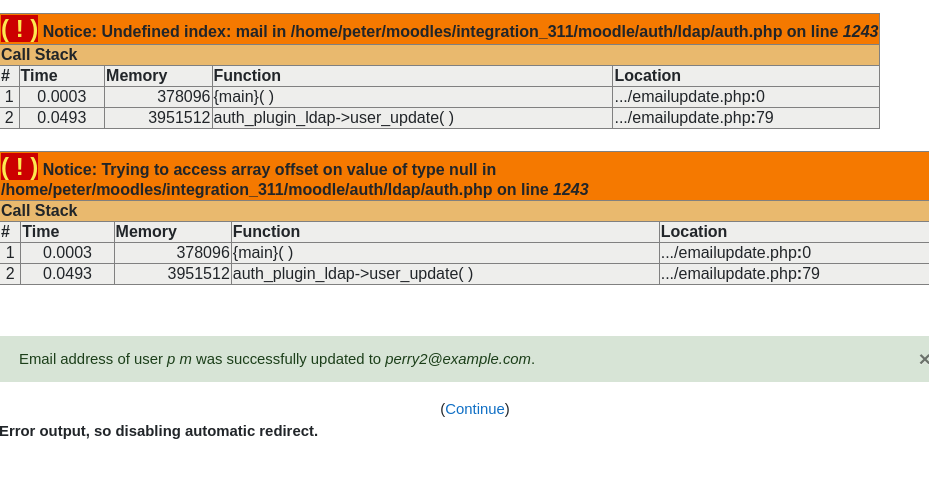Click the Time column header in first table
Screen dimensions: 929x481
point(39,76)
